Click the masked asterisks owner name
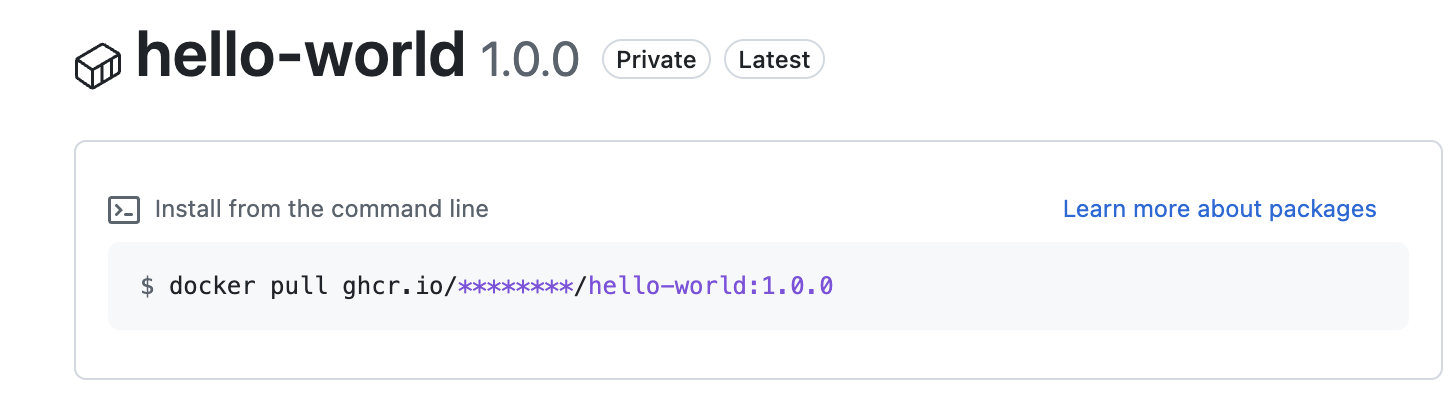The height and width of the screenshot is (406, 1456). [515, 287]
